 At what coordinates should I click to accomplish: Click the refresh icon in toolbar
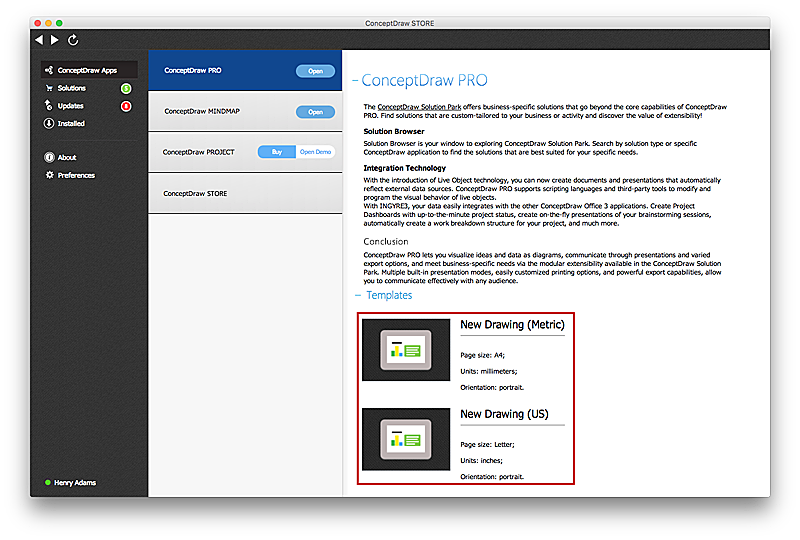coord(73,40)
